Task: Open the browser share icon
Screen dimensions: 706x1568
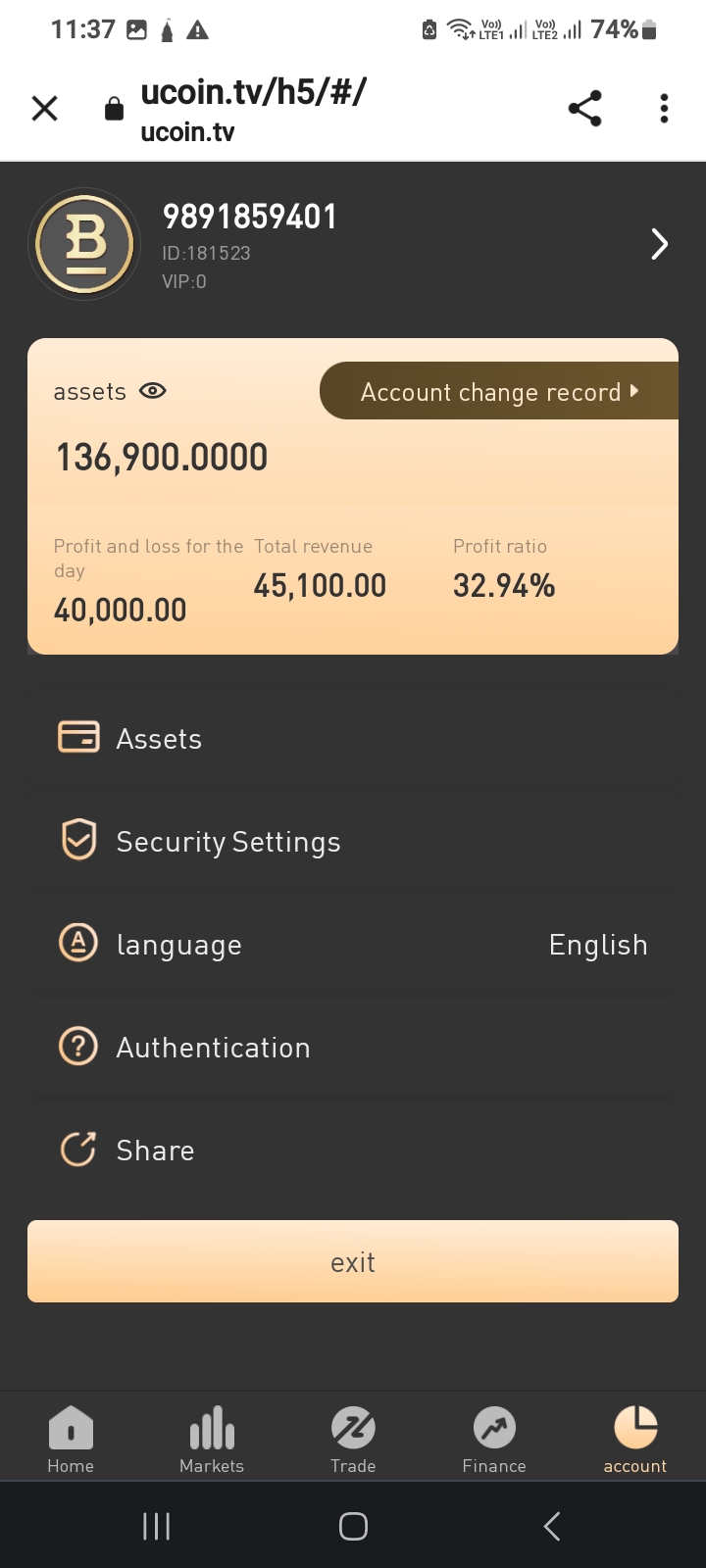Action: (x=585, y=108)
